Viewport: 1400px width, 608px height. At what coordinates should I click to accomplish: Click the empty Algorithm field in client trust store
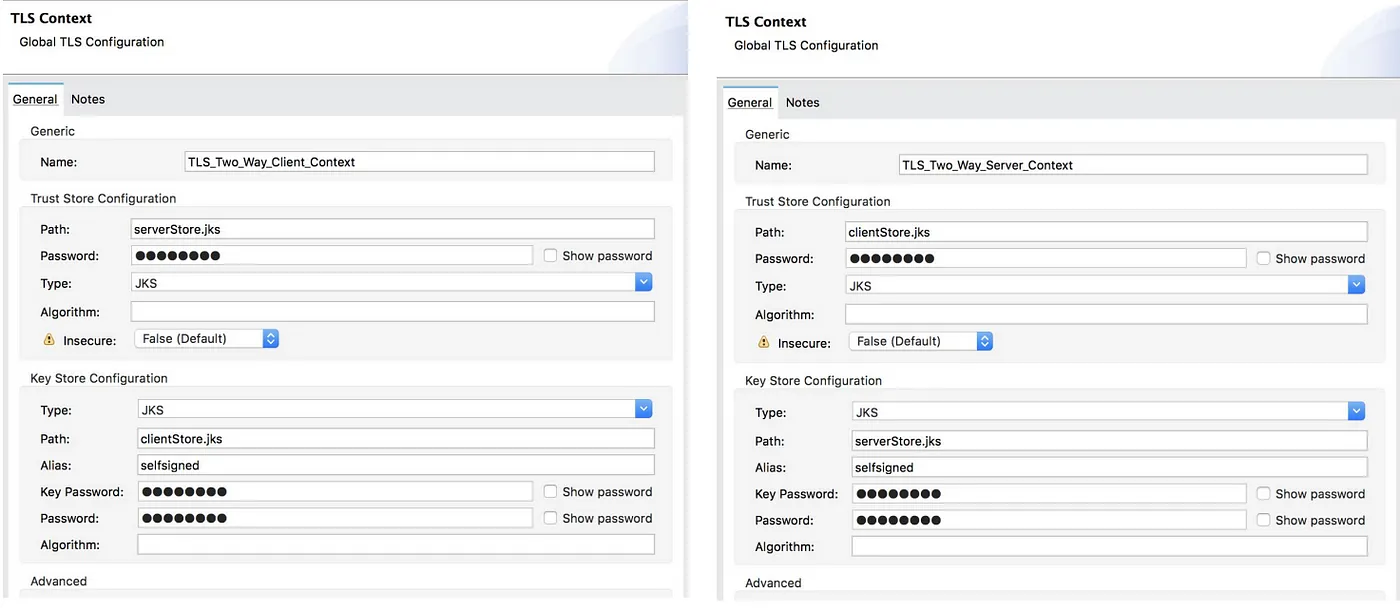coord(394,311)
